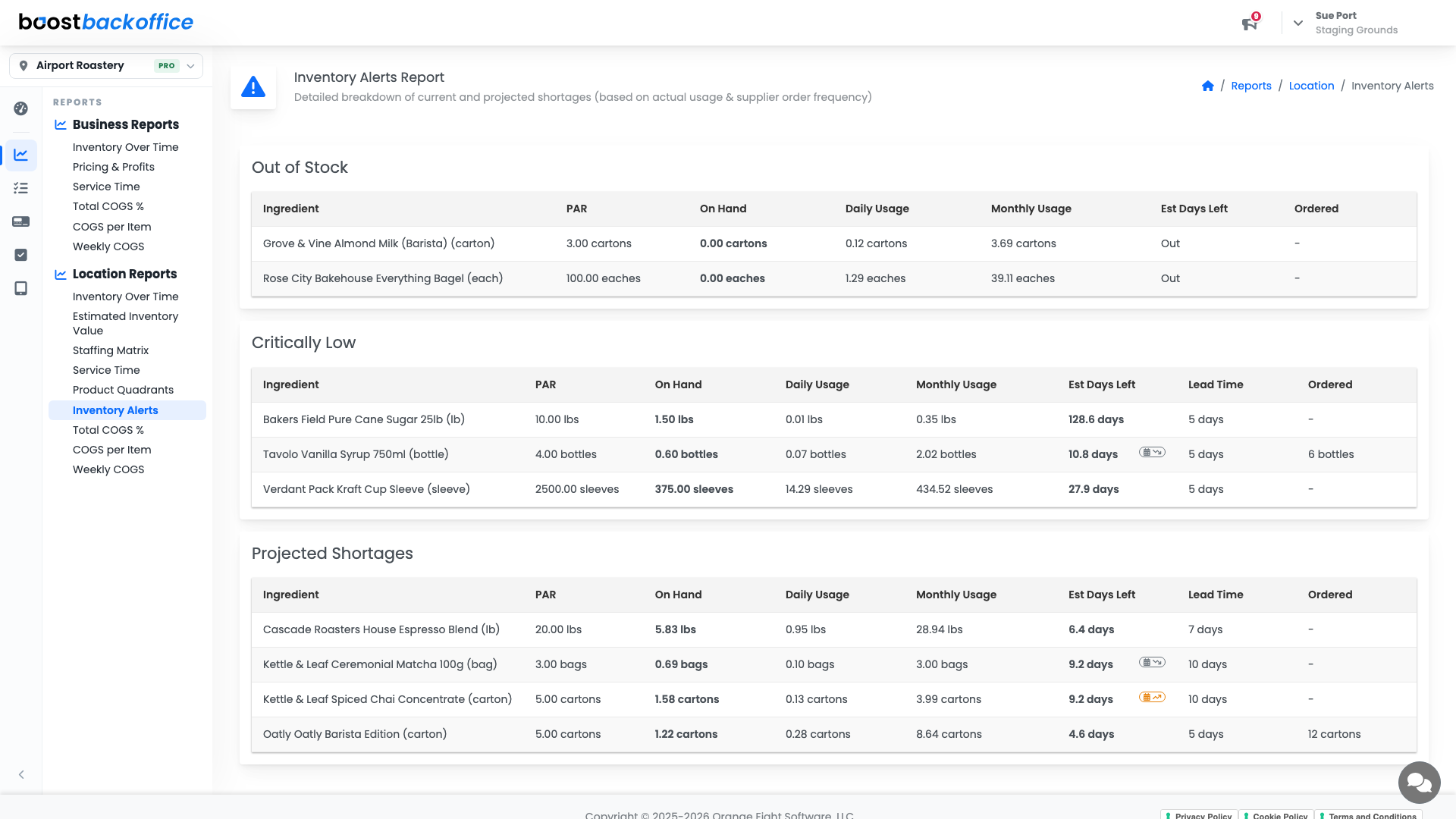This screenshot has width=1456, height=819.
Task: Click the Critically Low Lead Time header
Action: (x=1216, y=384)
